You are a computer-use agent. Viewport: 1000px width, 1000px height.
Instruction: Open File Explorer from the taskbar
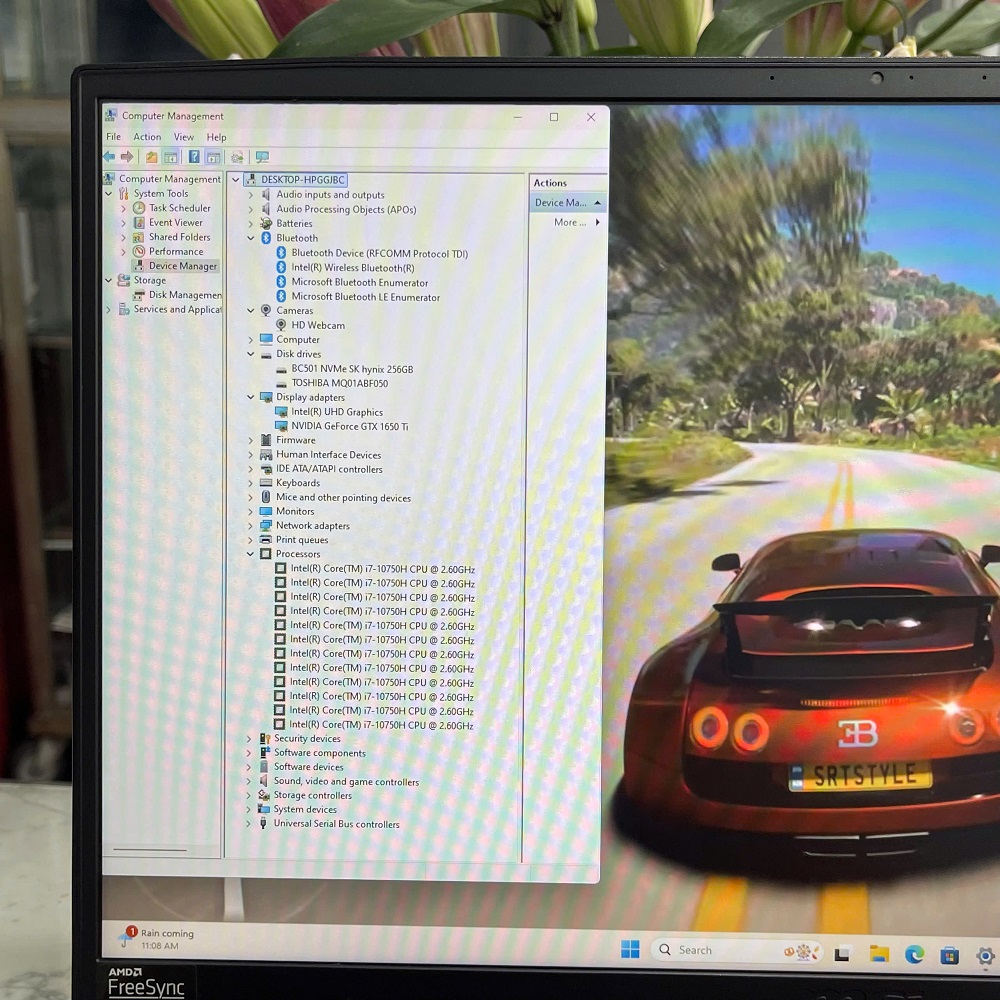879,954
